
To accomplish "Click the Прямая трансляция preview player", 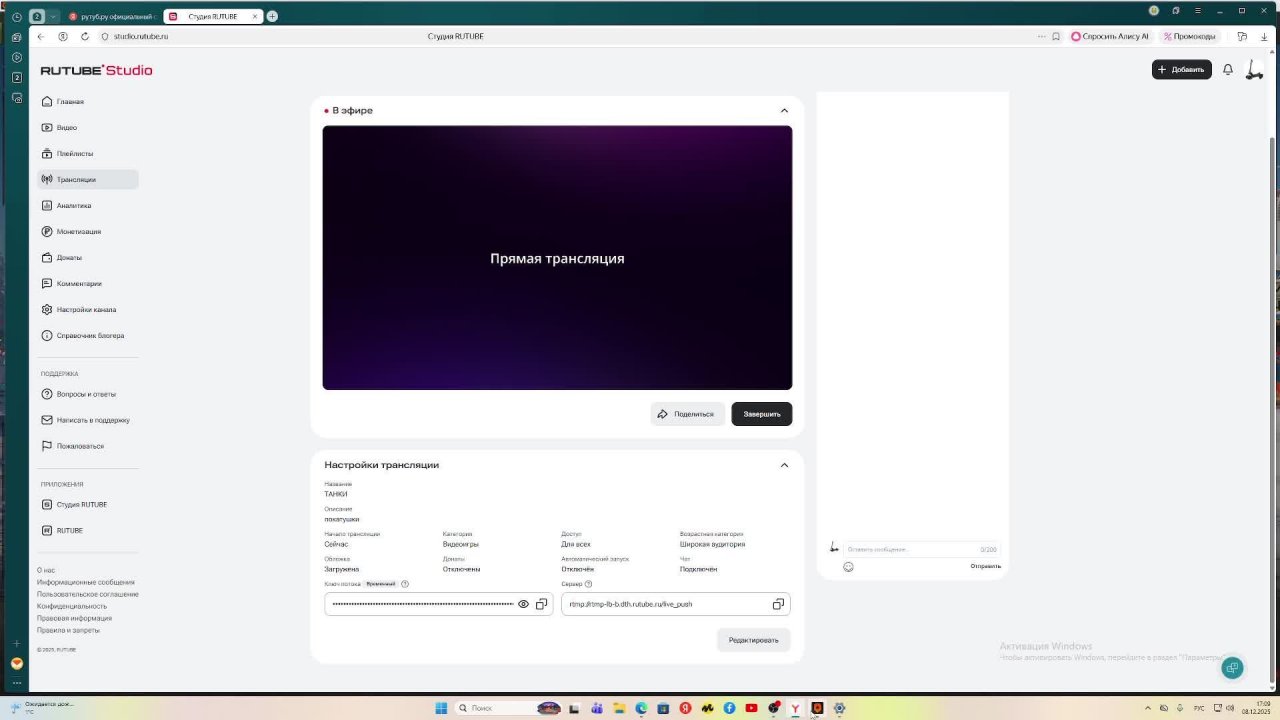I will click(x=557, y=258).
